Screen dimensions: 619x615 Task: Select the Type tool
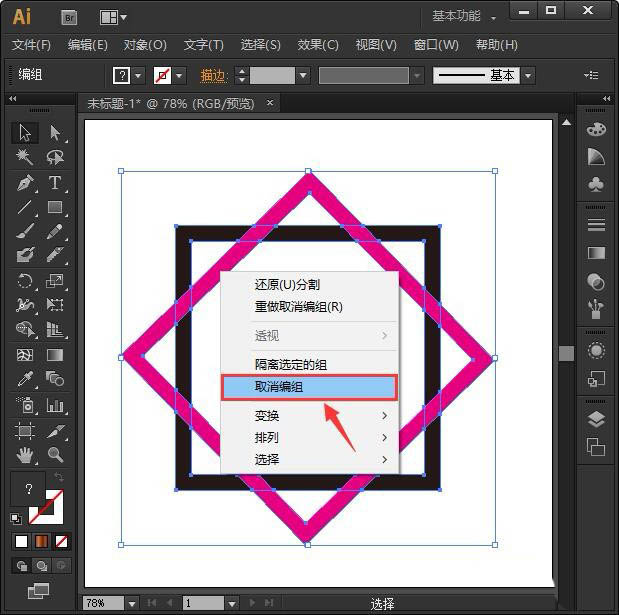tap(55, 183)
